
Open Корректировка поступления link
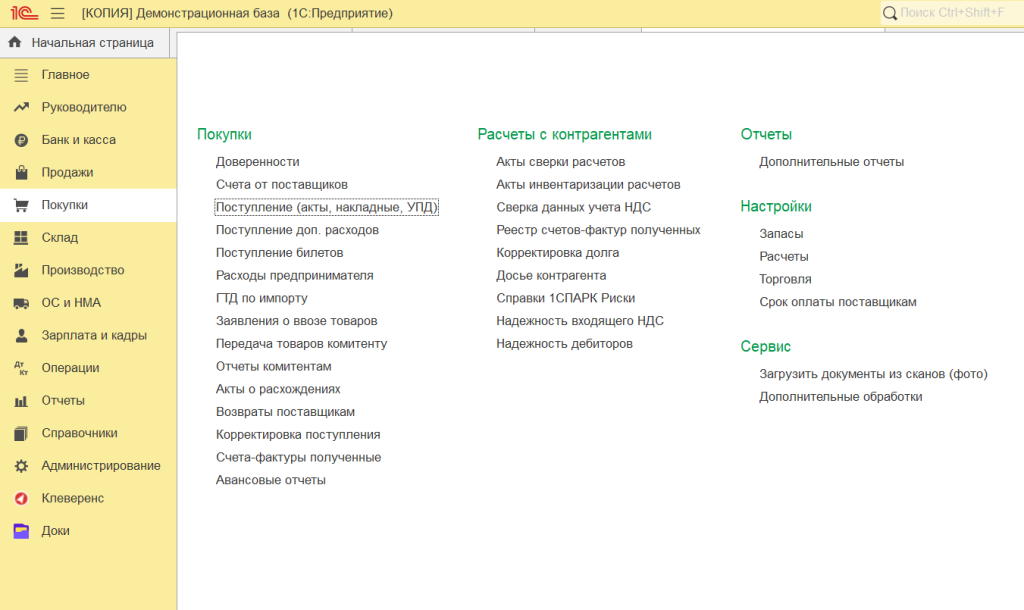(298, 435)
